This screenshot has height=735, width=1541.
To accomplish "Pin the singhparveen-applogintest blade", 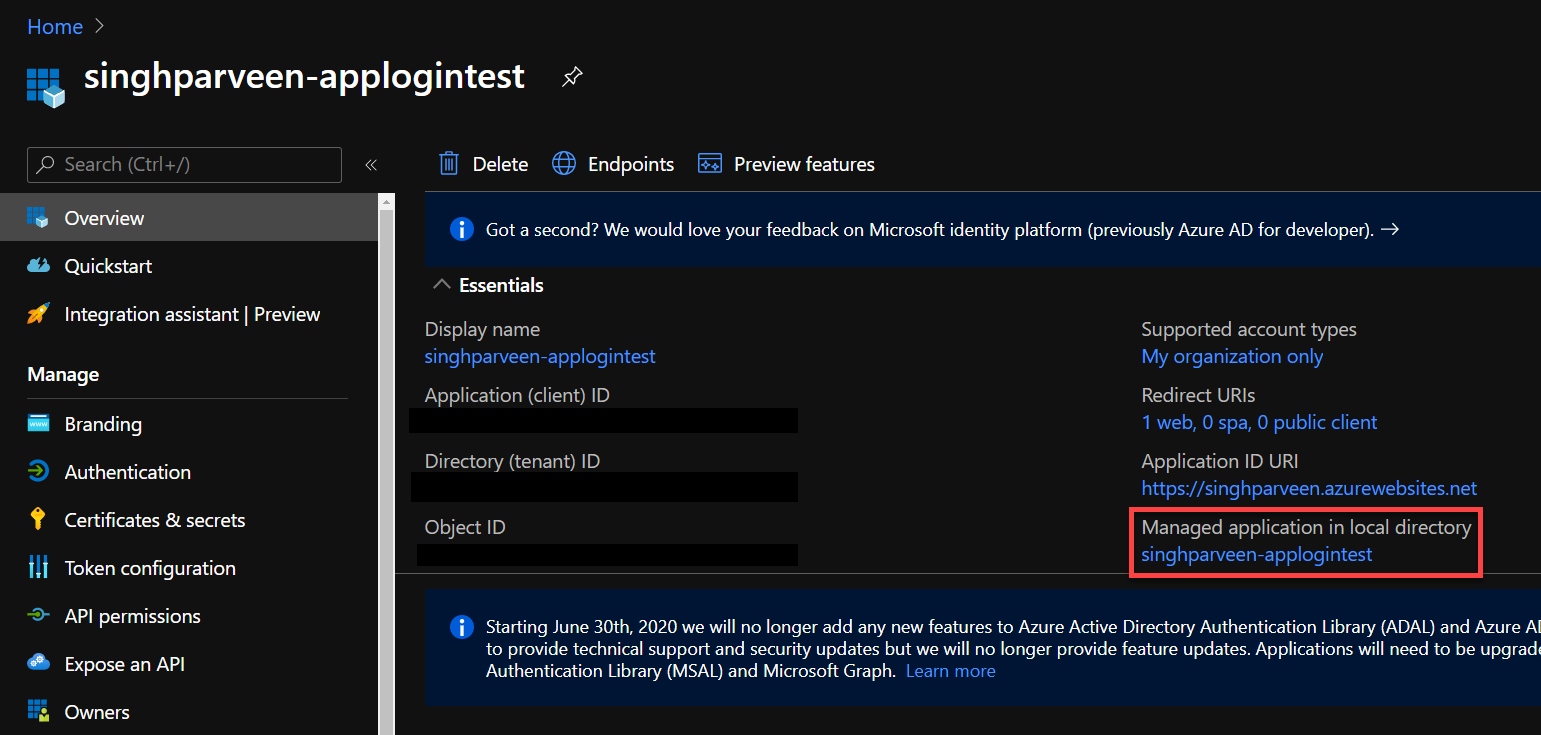I will [572, 77].
